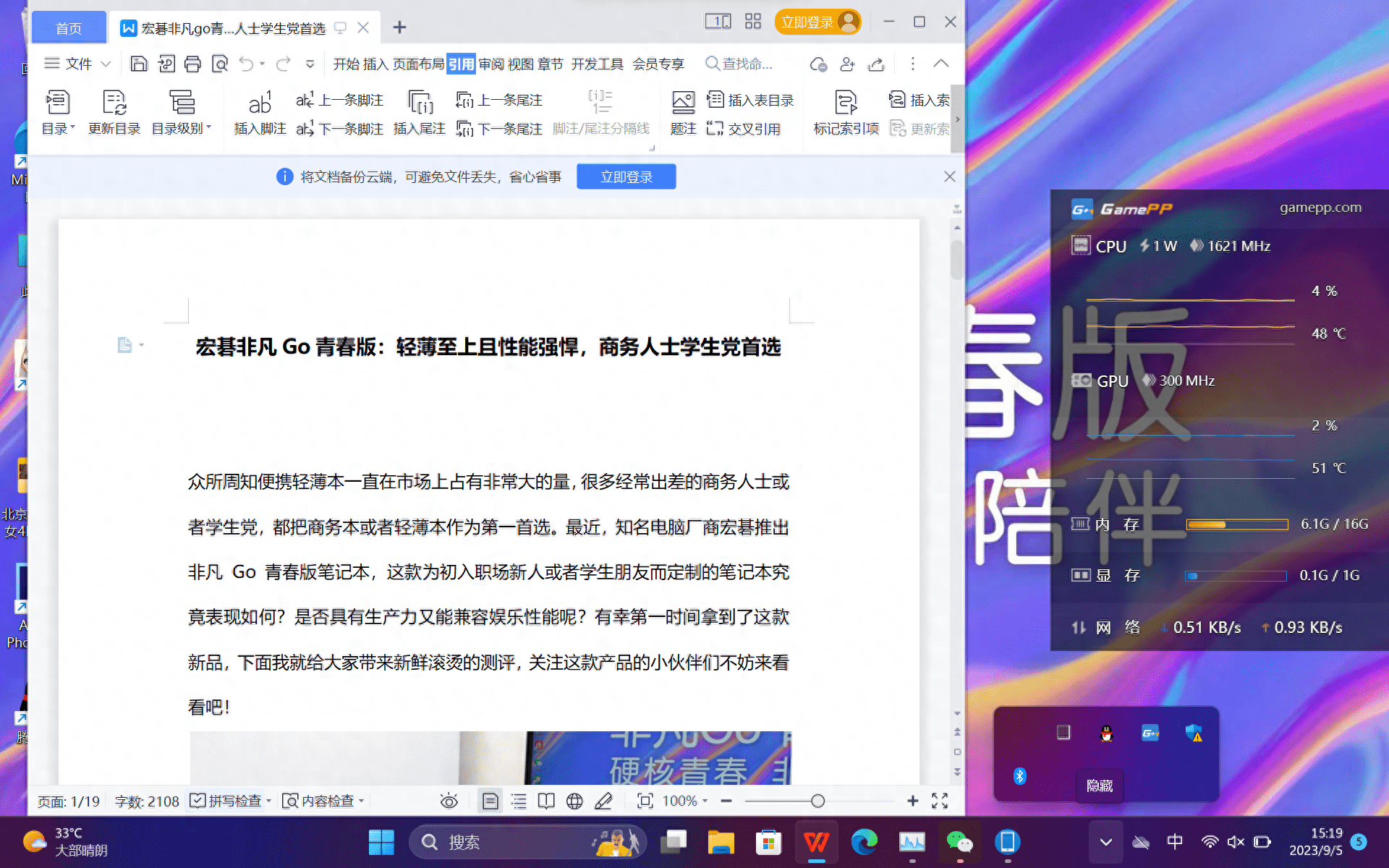Toggle full screen mode from status bar
The height and width of the screenshot is (868, 1389).
(x=940, y=801)
